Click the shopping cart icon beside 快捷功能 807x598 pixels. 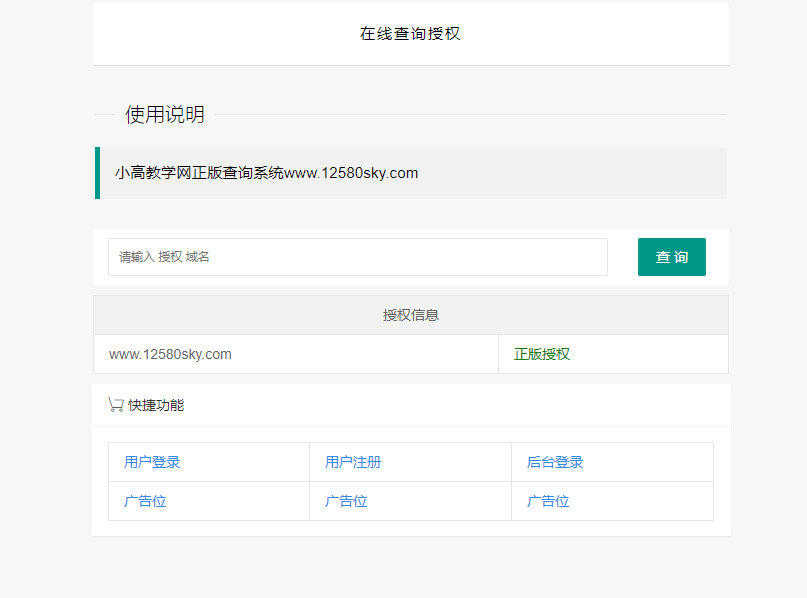click(x=116, y=405)
